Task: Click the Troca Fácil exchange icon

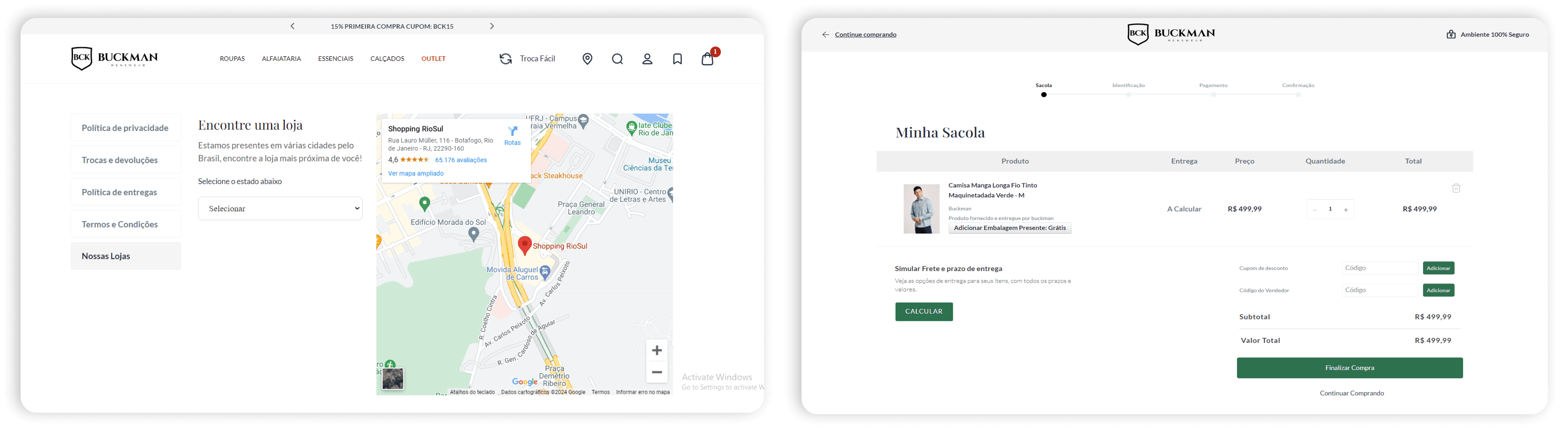Action: [506, 59]
